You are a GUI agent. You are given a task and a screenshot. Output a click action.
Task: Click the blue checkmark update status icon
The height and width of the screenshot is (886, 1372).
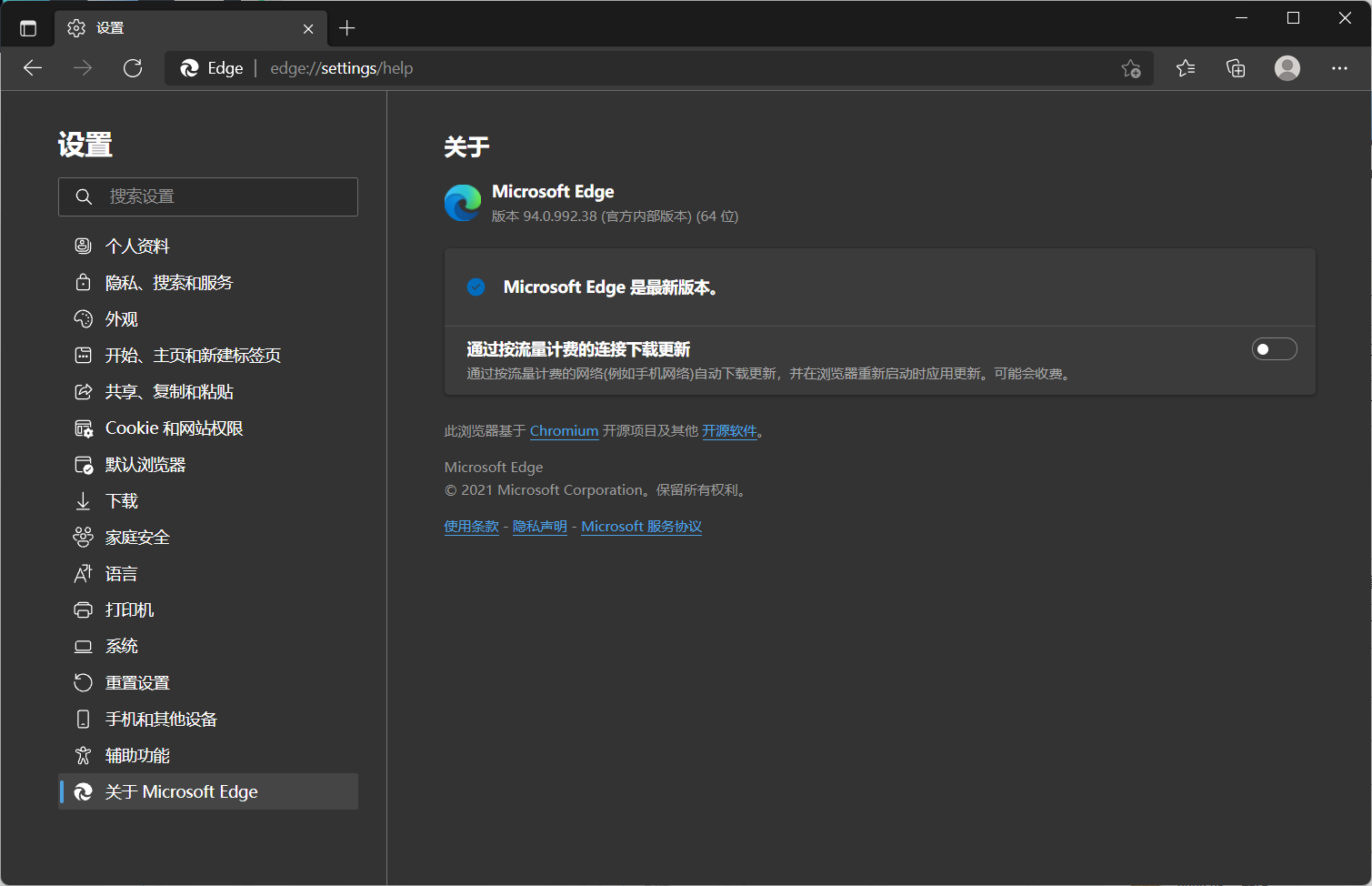(x=476, y=287)
